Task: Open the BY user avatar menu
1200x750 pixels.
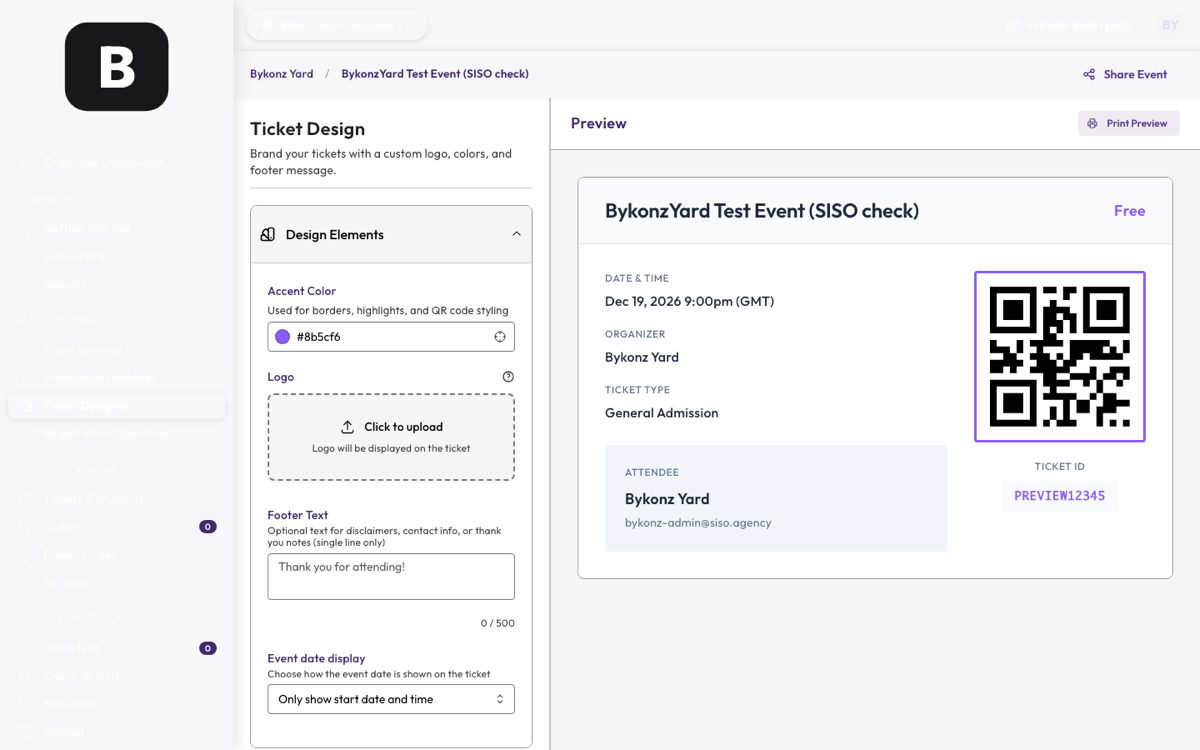Action: 1170,25
